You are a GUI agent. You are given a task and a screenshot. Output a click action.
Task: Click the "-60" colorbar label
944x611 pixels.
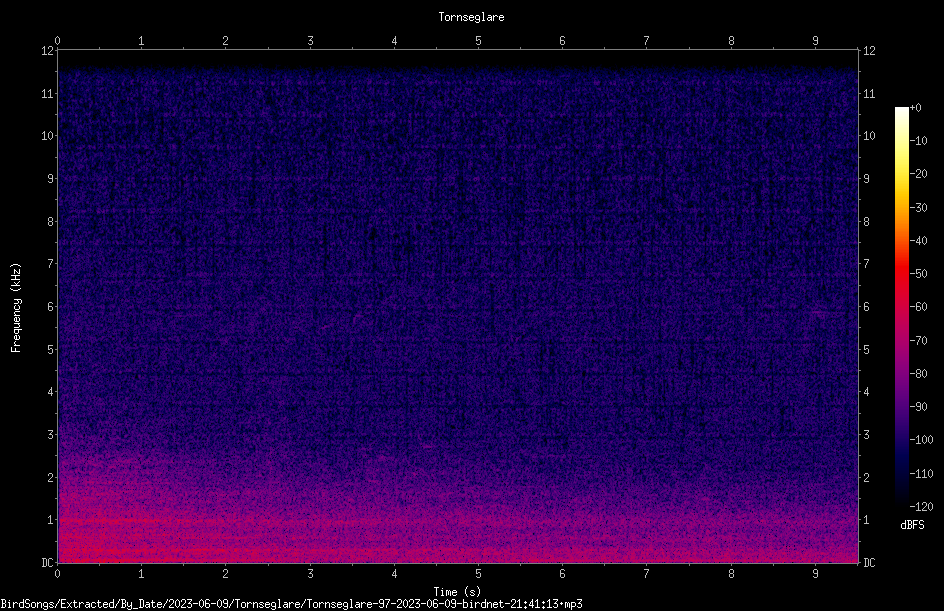tap(918, 307)
